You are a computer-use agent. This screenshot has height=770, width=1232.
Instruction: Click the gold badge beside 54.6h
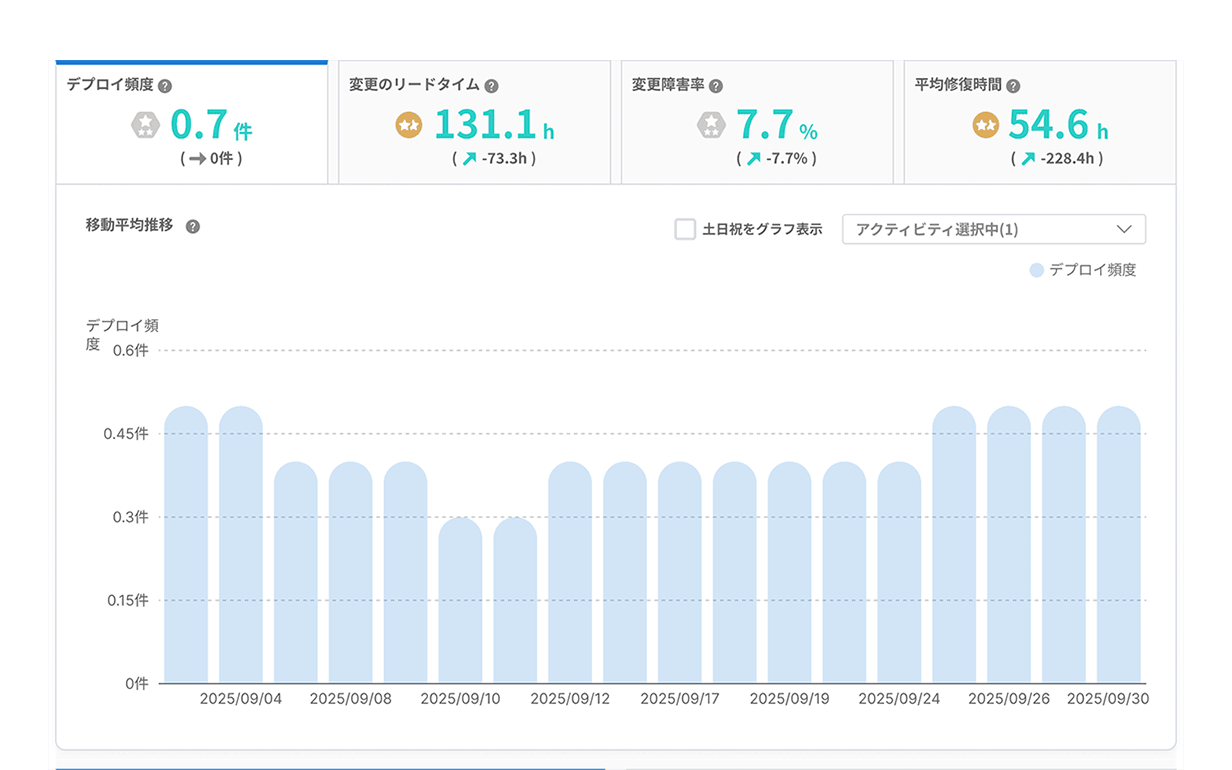pyautogui.click(x=986, y=125)
